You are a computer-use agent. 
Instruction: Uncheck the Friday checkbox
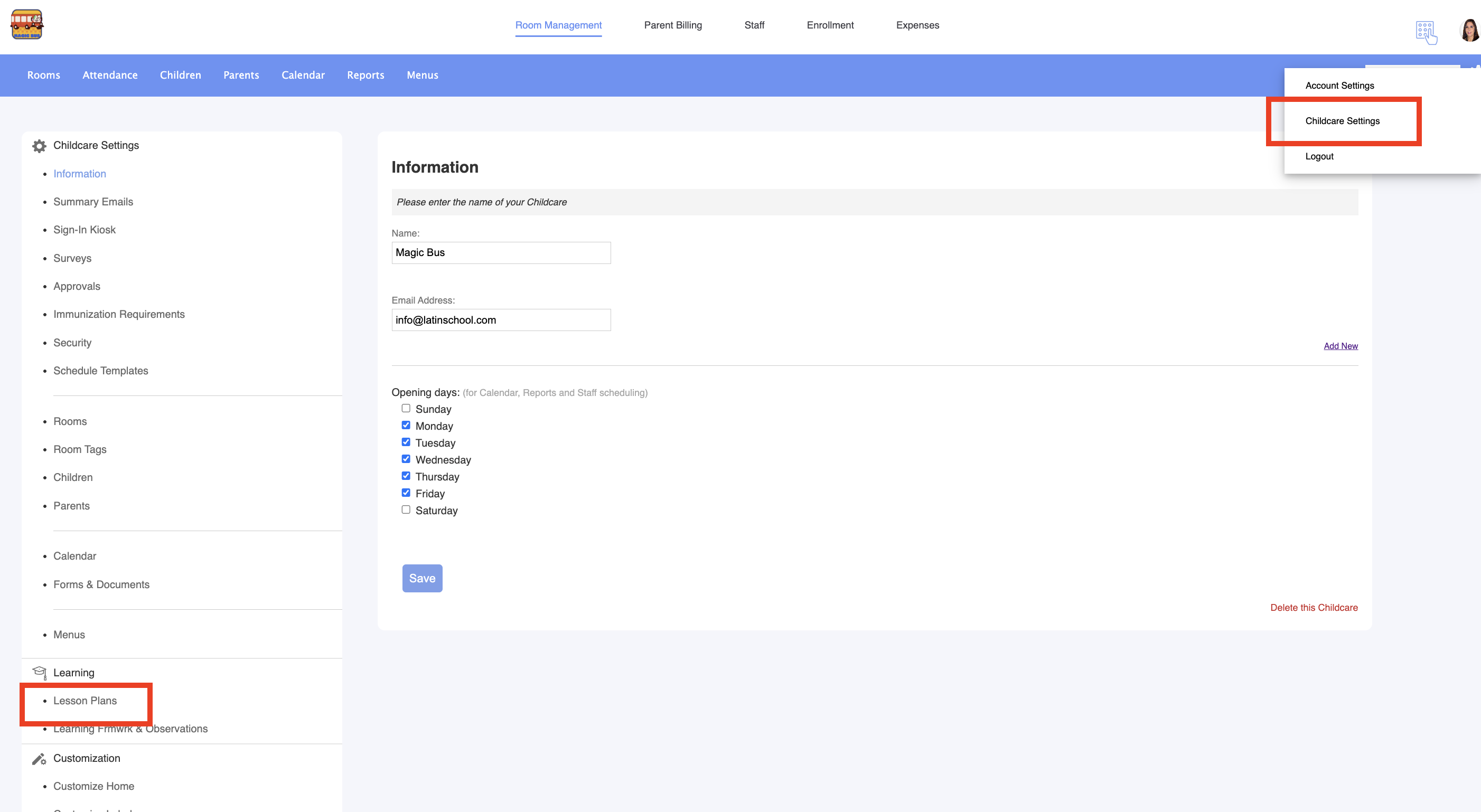coord(406,493)
